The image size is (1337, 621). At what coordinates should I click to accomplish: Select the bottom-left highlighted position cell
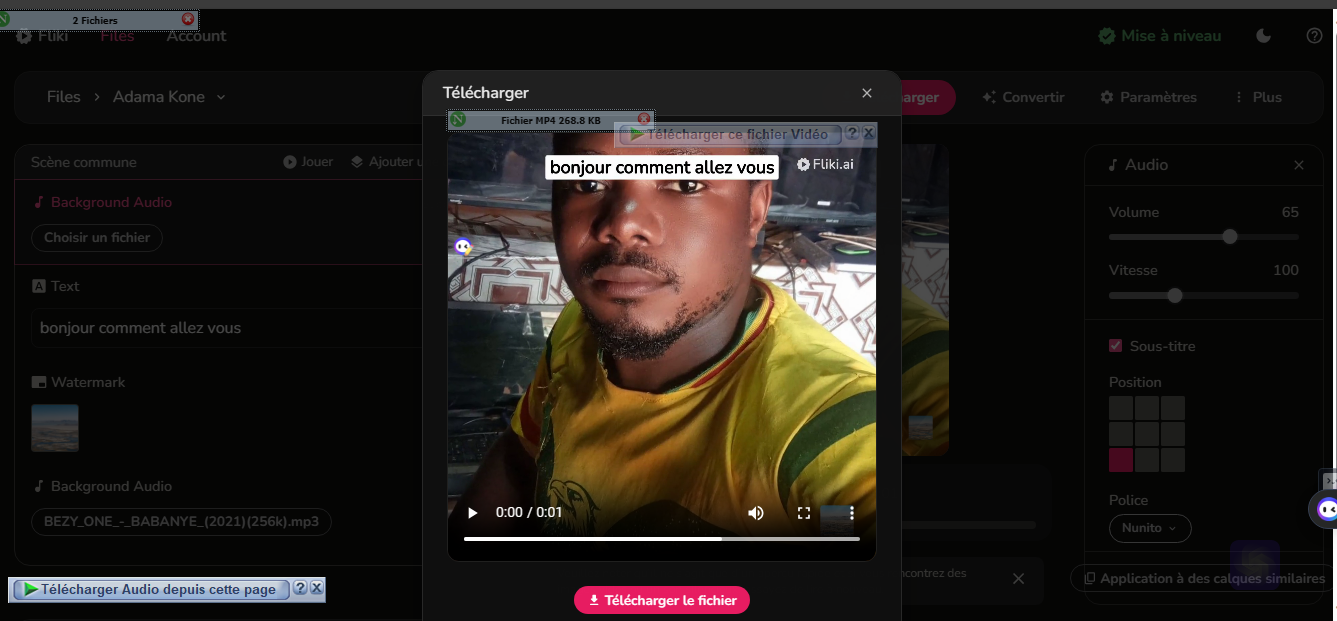tap(1121, 460)
